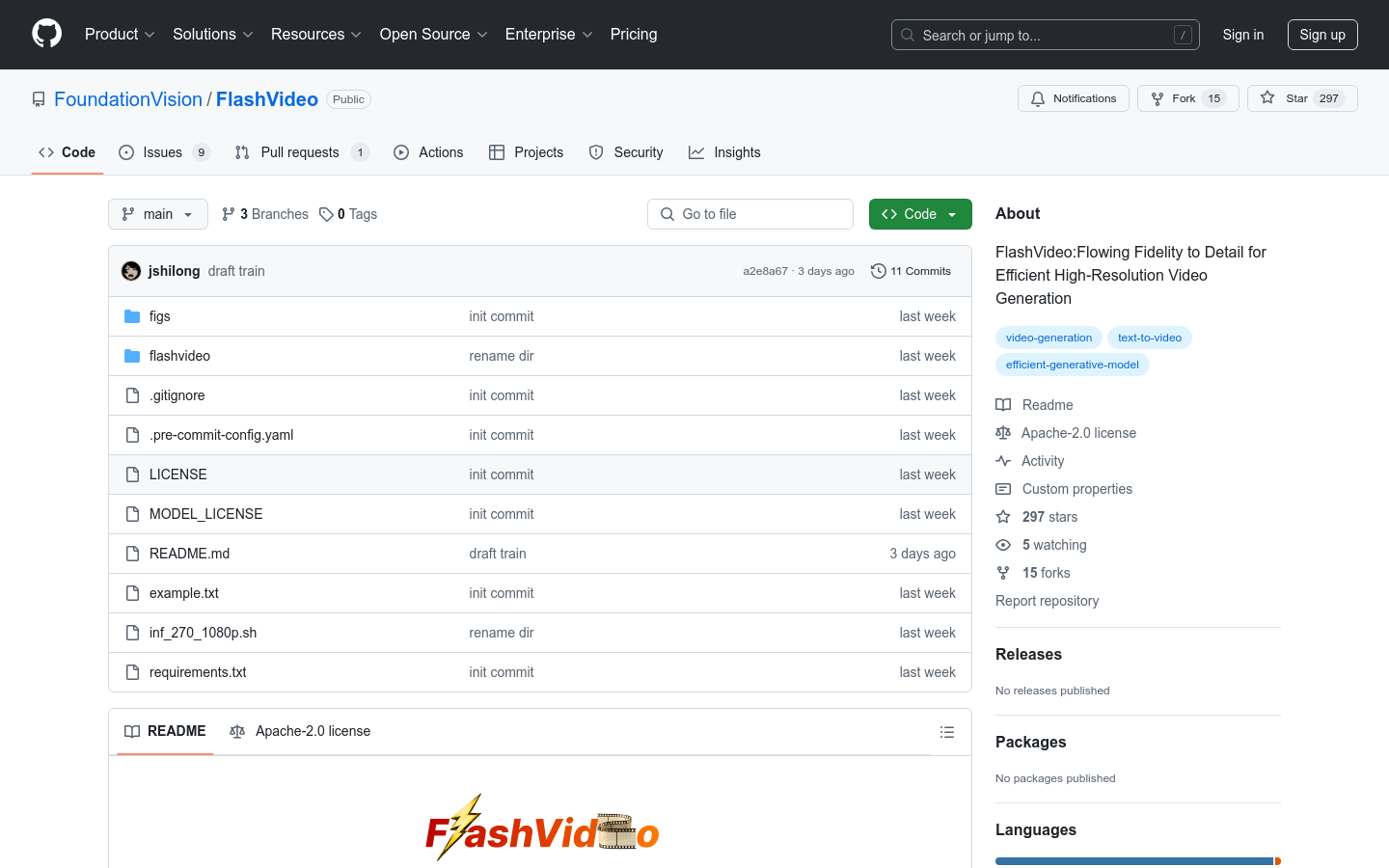Click the scale icon beside Apache-2.0 license sidebar

(x=1003, y=433)
